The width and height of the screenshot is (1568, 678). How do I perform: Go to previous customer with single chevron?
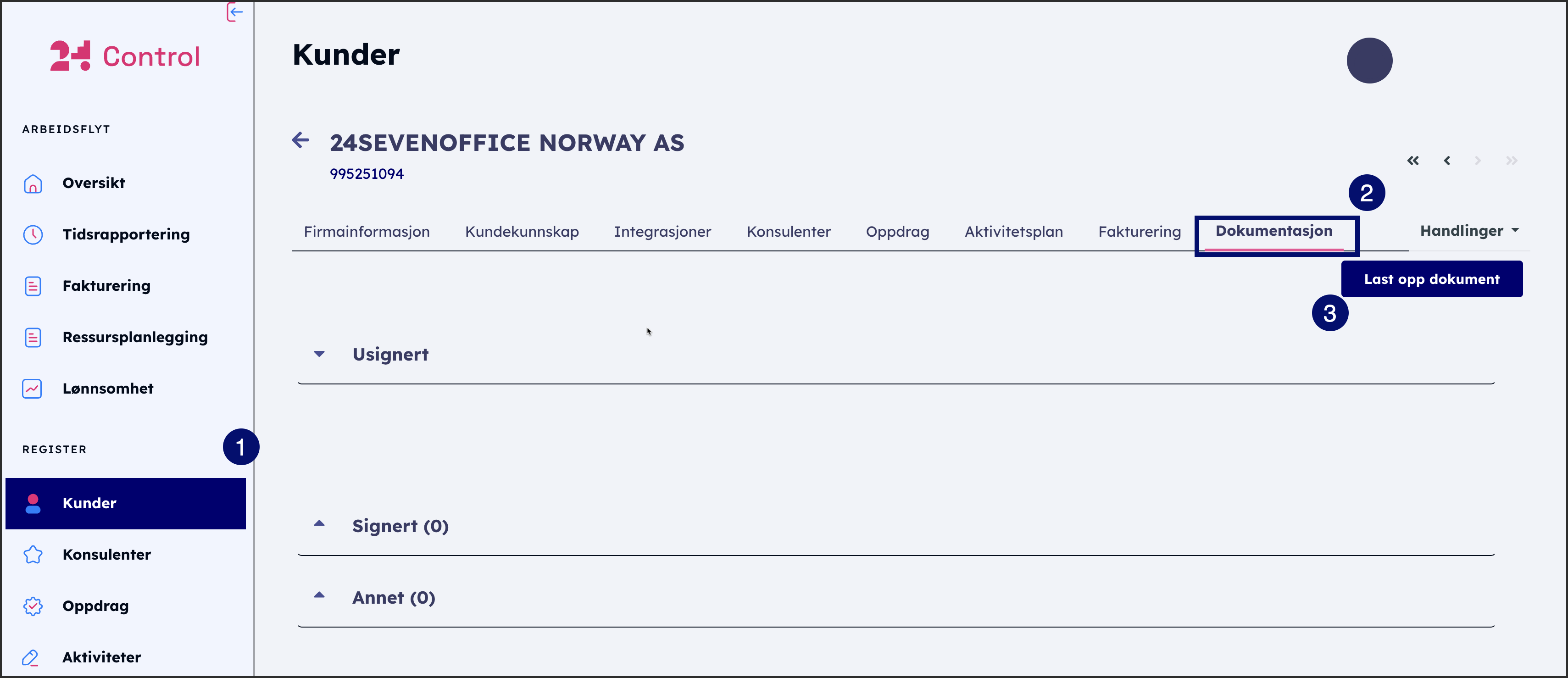[1447, 161]
